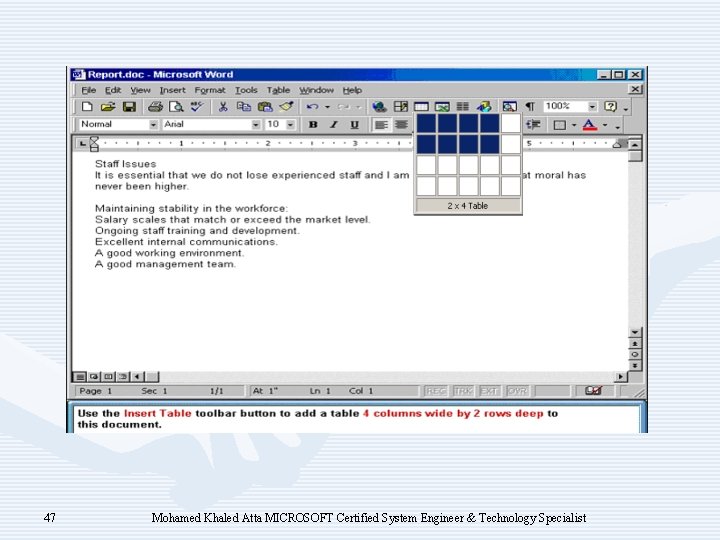Image resolution: width=720 pixels, height=540 pixels.
Task: Open the File menu
Action: (x=89, y=90)
